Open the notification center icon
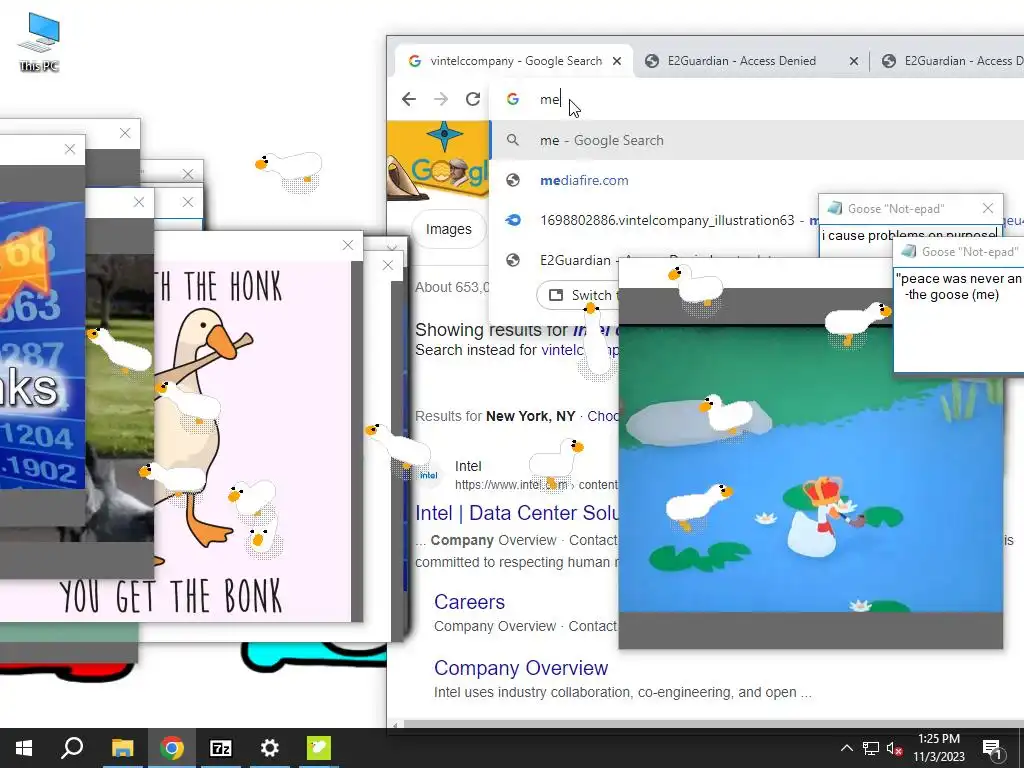The width and height of the screenshot is (1024, 768). [992, 748]
